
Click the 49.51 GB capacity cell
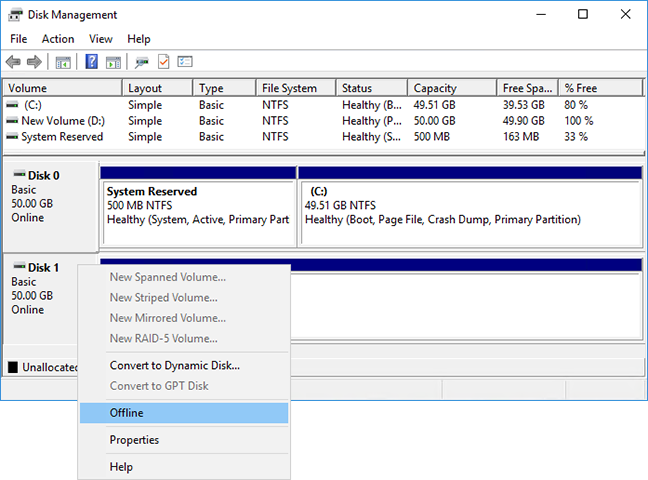pos(434,105)
